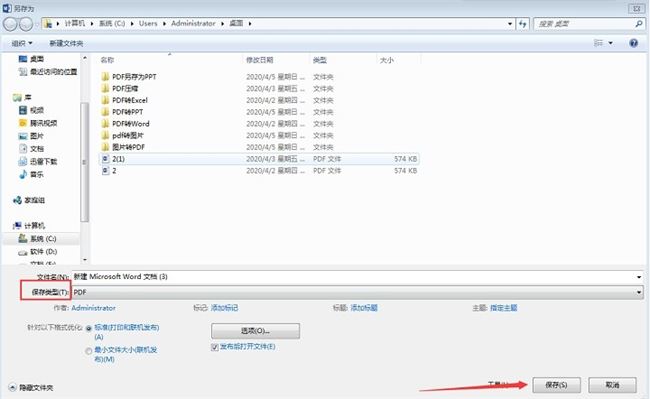Click the 保存(S) button
The height and width of the screenshot is (399, 650).
click(x=556, y=385)
